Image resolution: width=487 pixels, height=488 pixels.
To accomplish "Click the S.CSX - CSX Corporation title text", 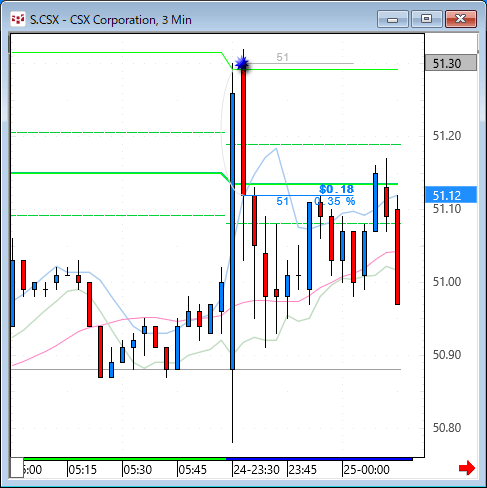I will pyautogui.click(x=111, y=20).
